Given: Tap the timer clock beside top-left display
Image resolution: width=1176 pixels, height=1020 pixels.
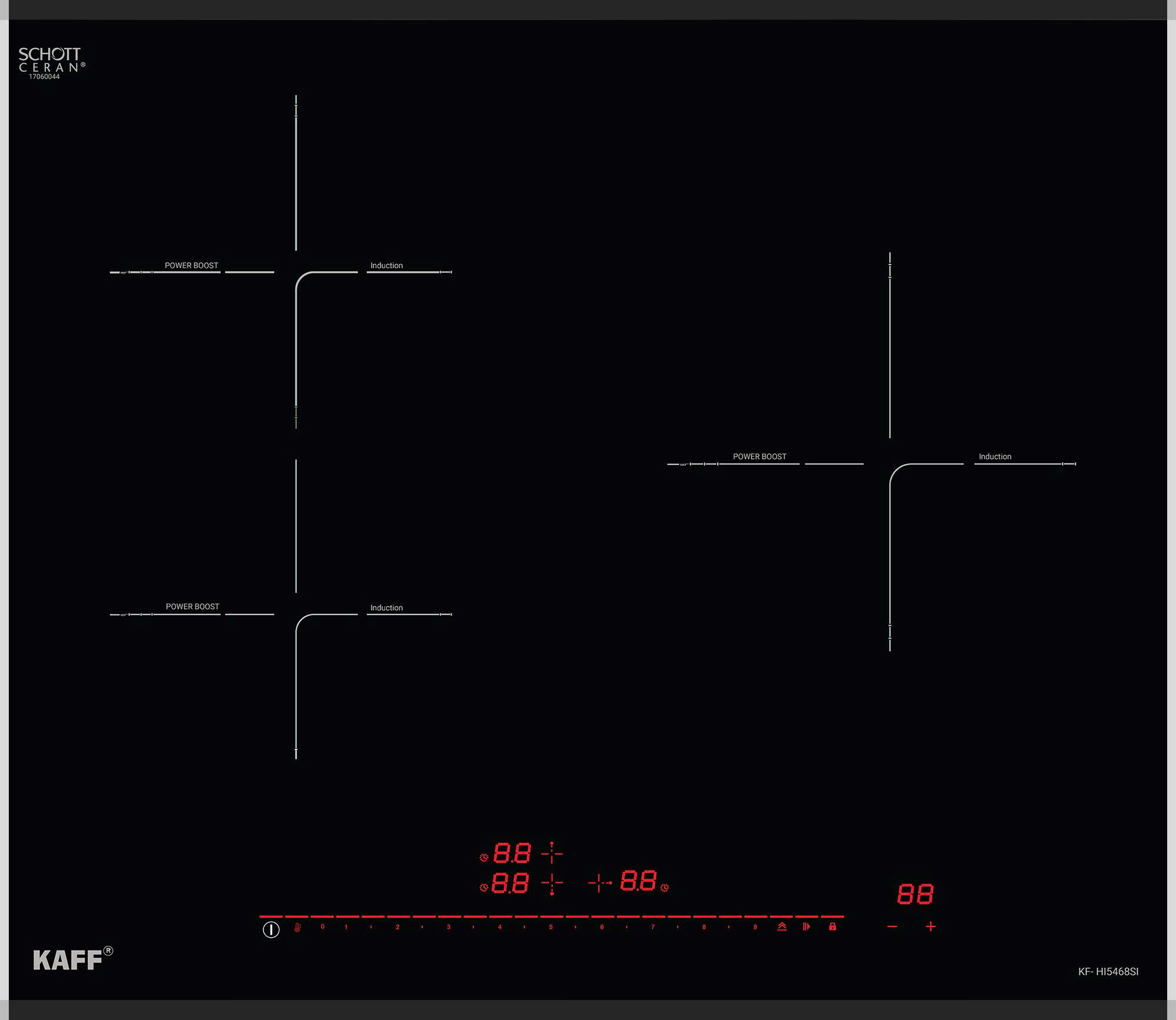Looking at the screenshot, I should (484, 858).
